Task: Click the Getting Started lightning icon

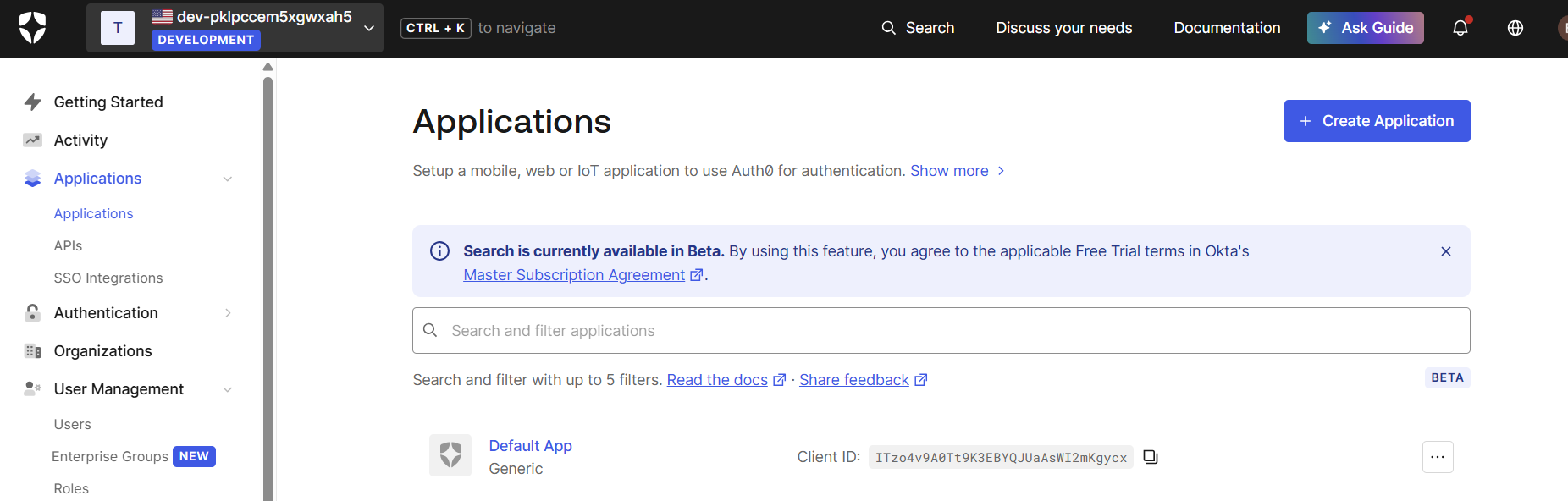Action: click(33, 102)
